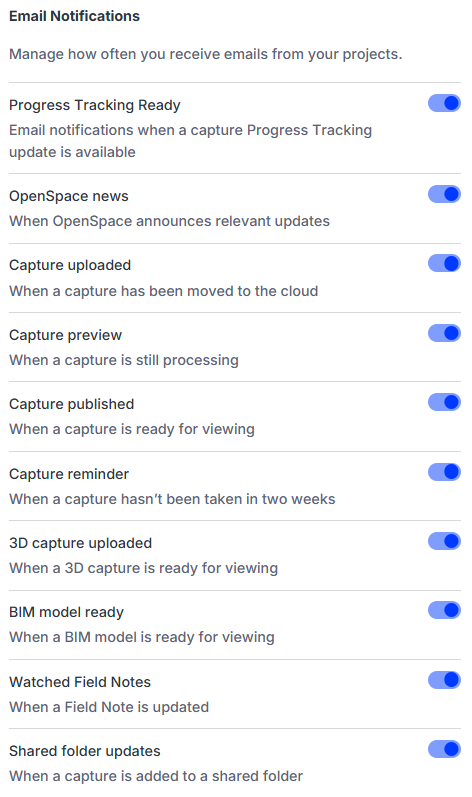
Task: Click the Capture uploaded title text
Action: (70, 265)
